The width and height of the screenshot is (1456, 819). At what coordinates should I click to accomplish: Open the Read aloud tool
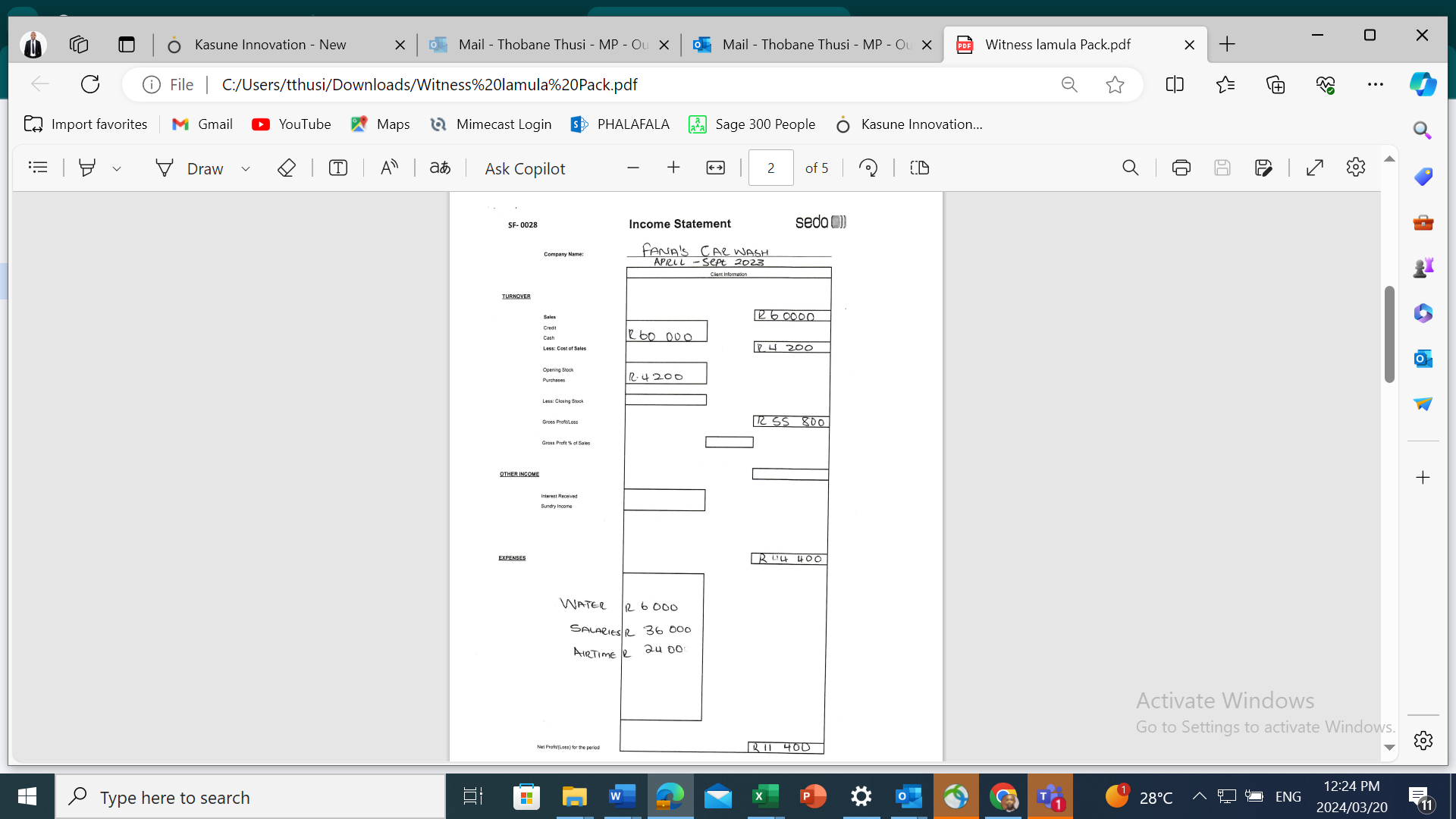389,168
